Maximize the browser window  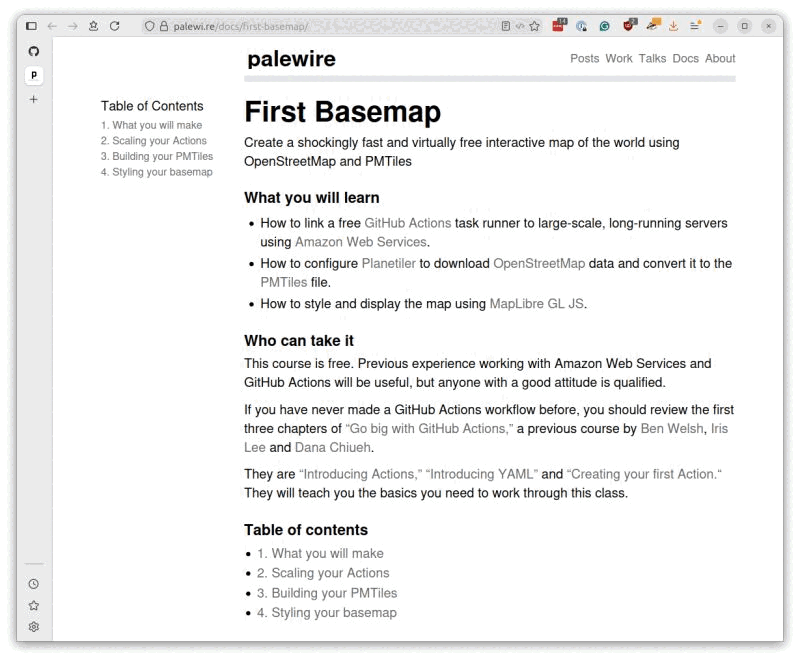click(744, 26)
